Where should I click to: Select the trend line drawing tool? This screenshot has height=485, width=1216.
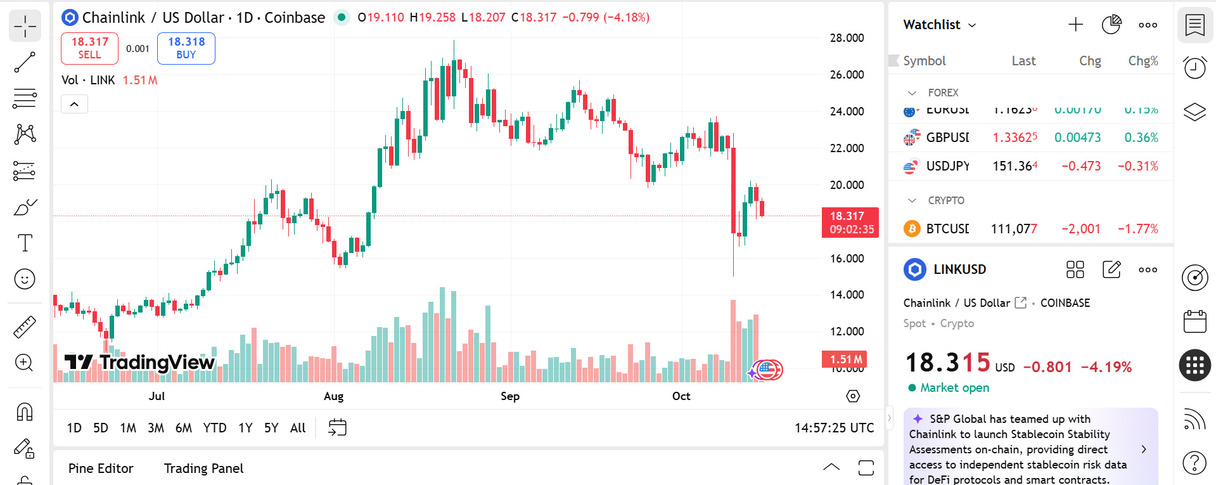(x=25, y=62)
